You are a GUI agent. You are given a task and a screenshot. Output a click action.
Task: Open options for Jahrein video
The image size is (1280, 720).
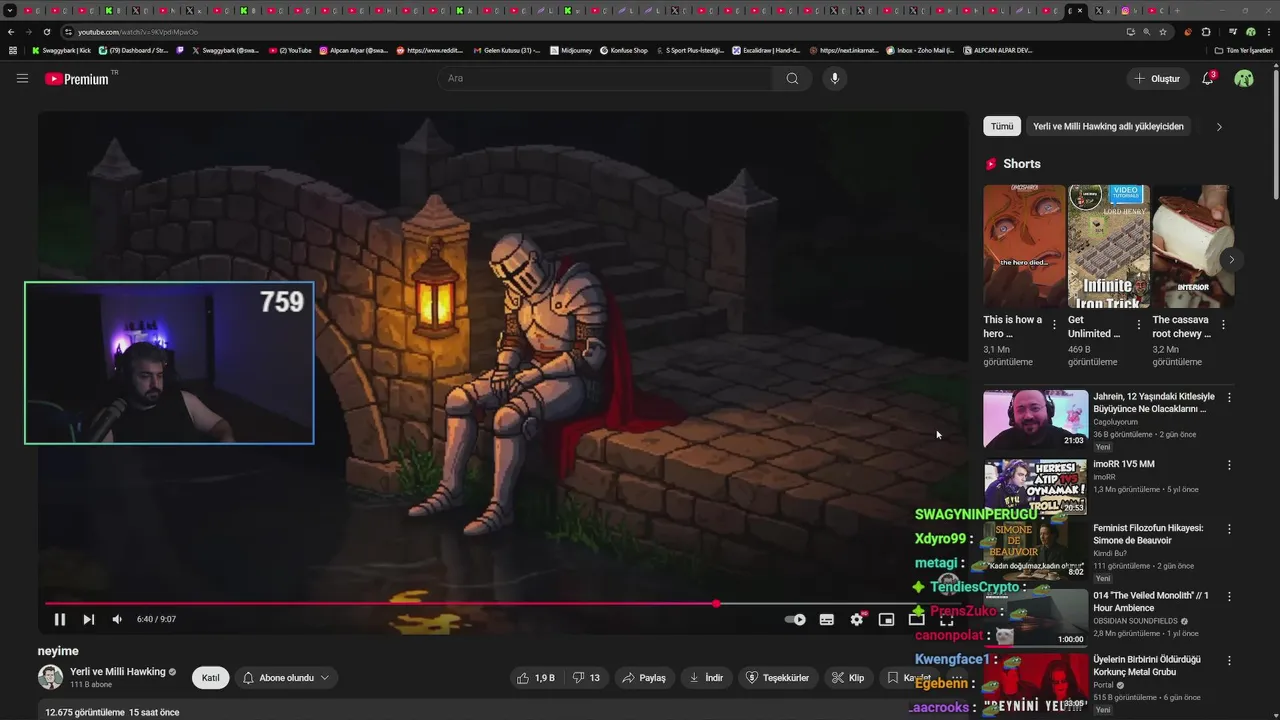pos(1229,397)
